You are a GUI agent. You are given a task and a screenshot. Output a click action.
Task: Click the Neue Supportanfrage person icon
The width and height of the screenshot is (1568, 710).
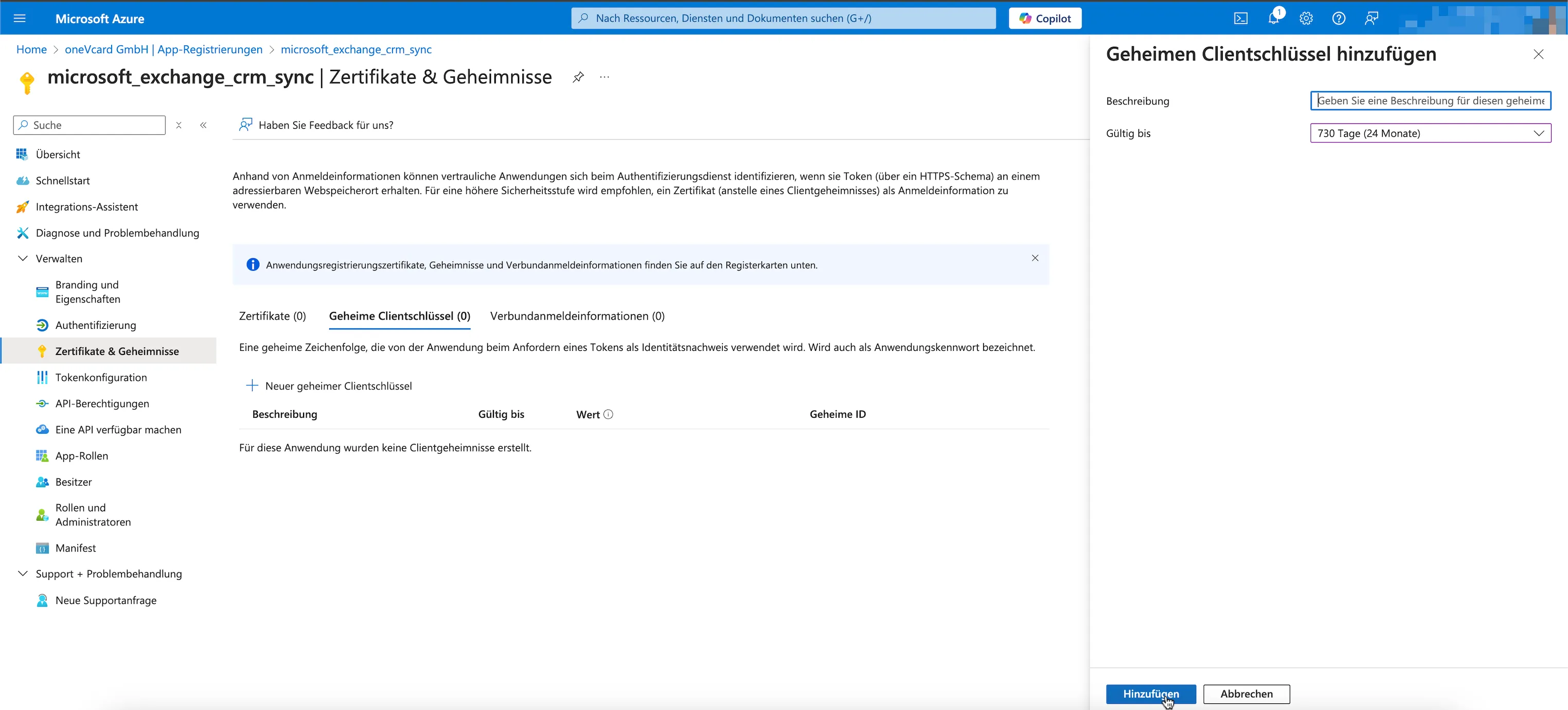(42, 600)
